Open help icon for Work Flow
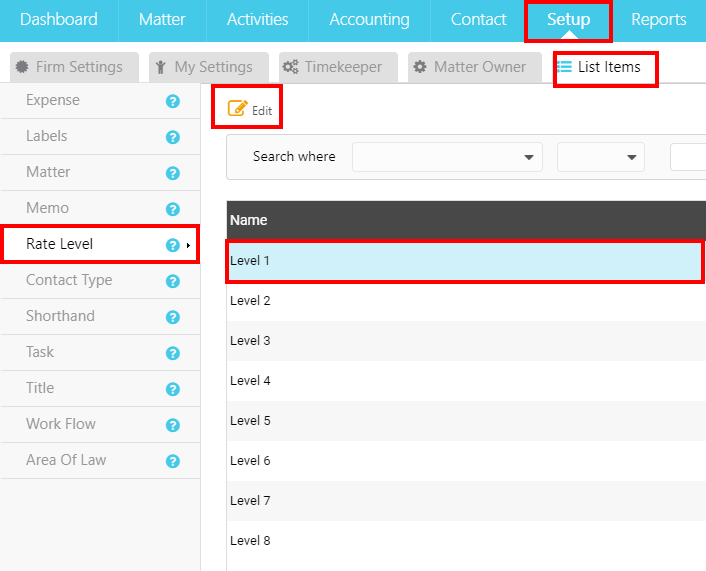Viewport: 706px width, 571px height. point(172,425)
